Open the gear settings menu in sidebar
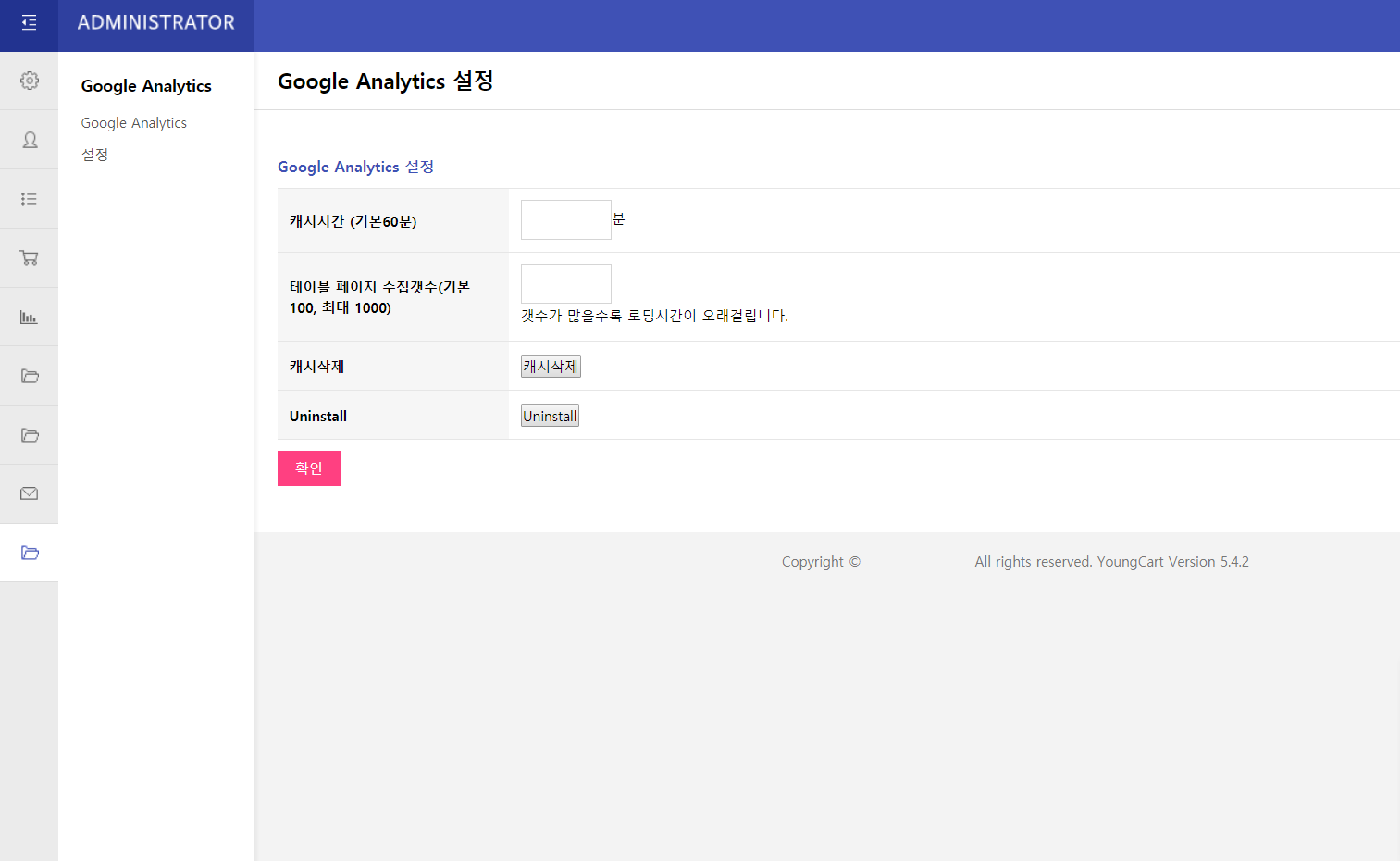Image resolution: width=1400 pixels, height=861 pixels. [30, 81]
